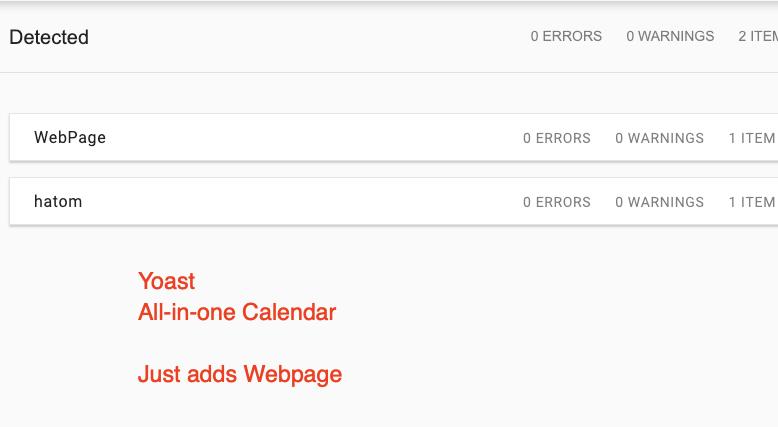
Task: Select 0 ERRORS on the hatom row
Action: click(x=557, y=202)
